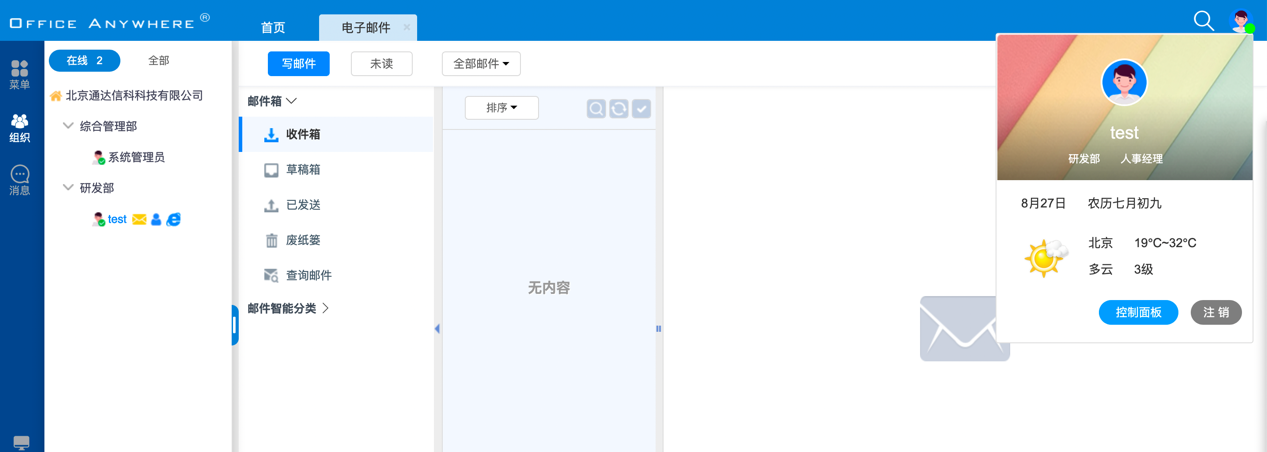1267x452 pixels.
Task: Click the 人事经理 role text in card
Action: point(1141,159)
